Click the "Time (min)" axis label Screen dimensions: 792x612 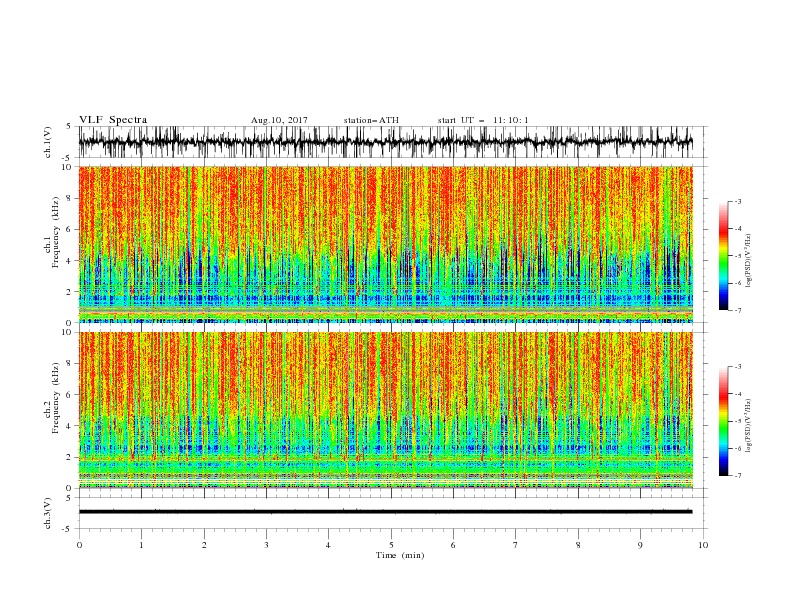[400, 555]
